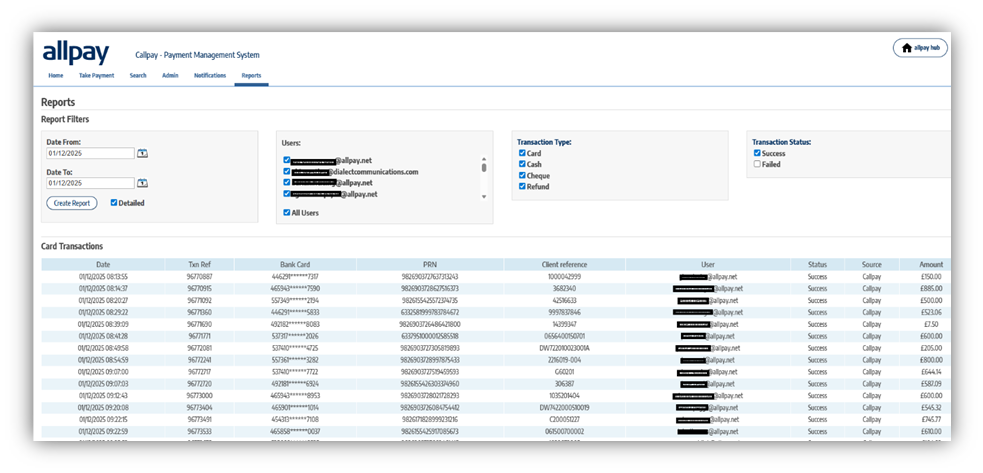Open the Take Payment tab
This screenshot has width=983, height=473.
click(97, 75)
